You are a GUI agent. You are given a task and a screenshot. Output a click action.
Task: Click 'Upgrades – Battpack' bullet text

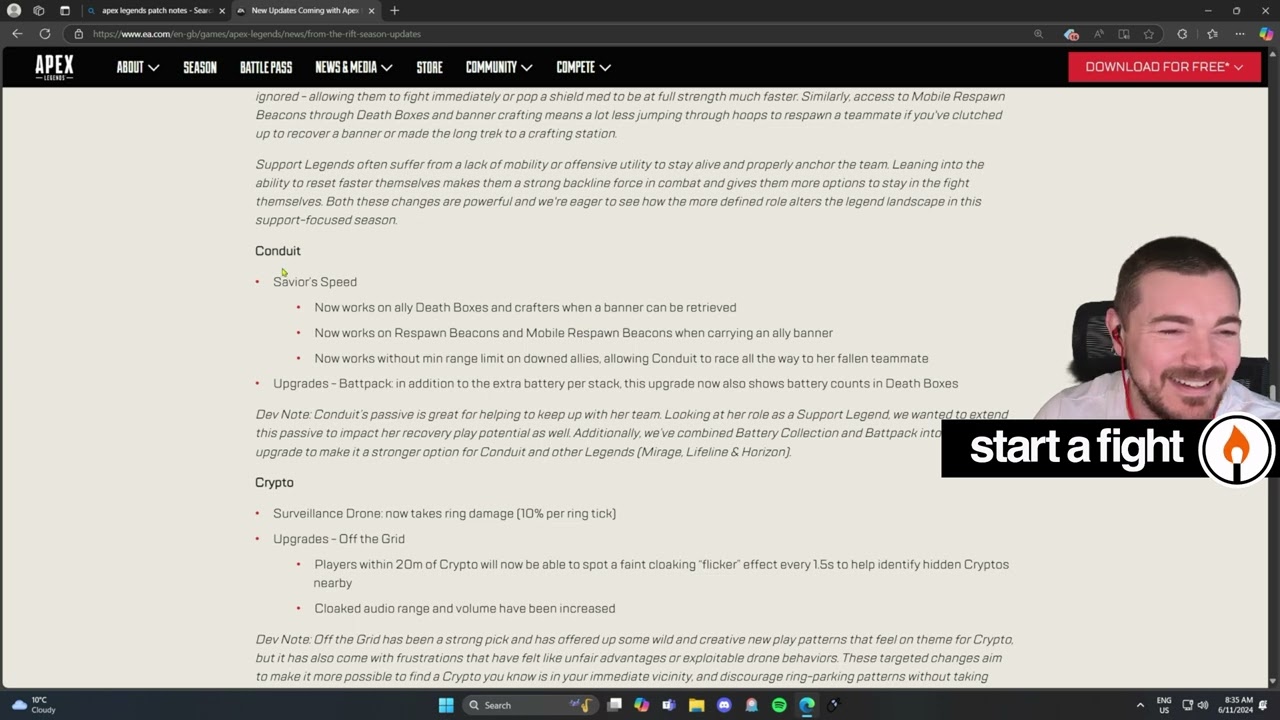[x=615, y=384]
